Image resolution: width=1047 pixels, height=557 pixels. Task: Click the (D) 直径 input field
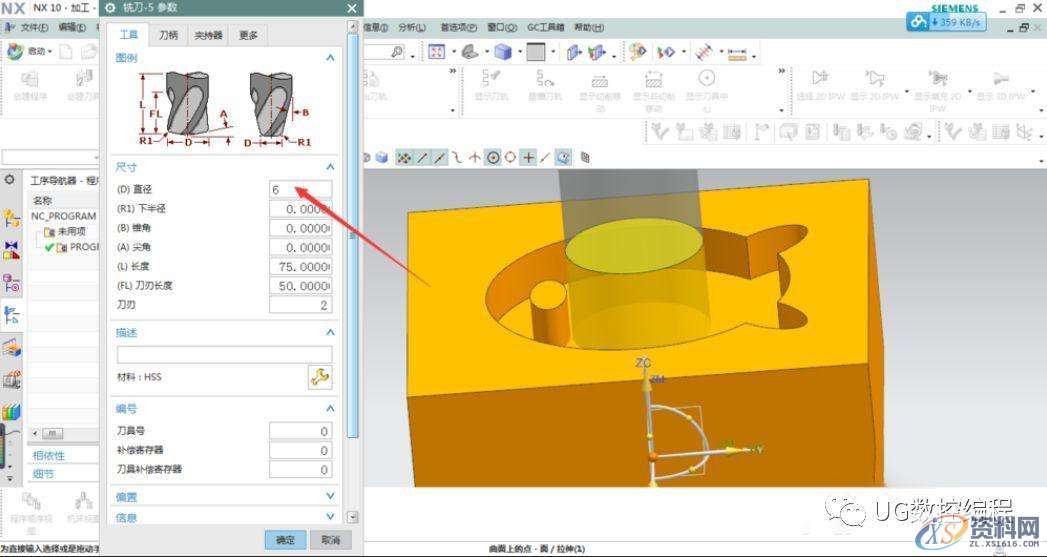click(x=300, y=189)
